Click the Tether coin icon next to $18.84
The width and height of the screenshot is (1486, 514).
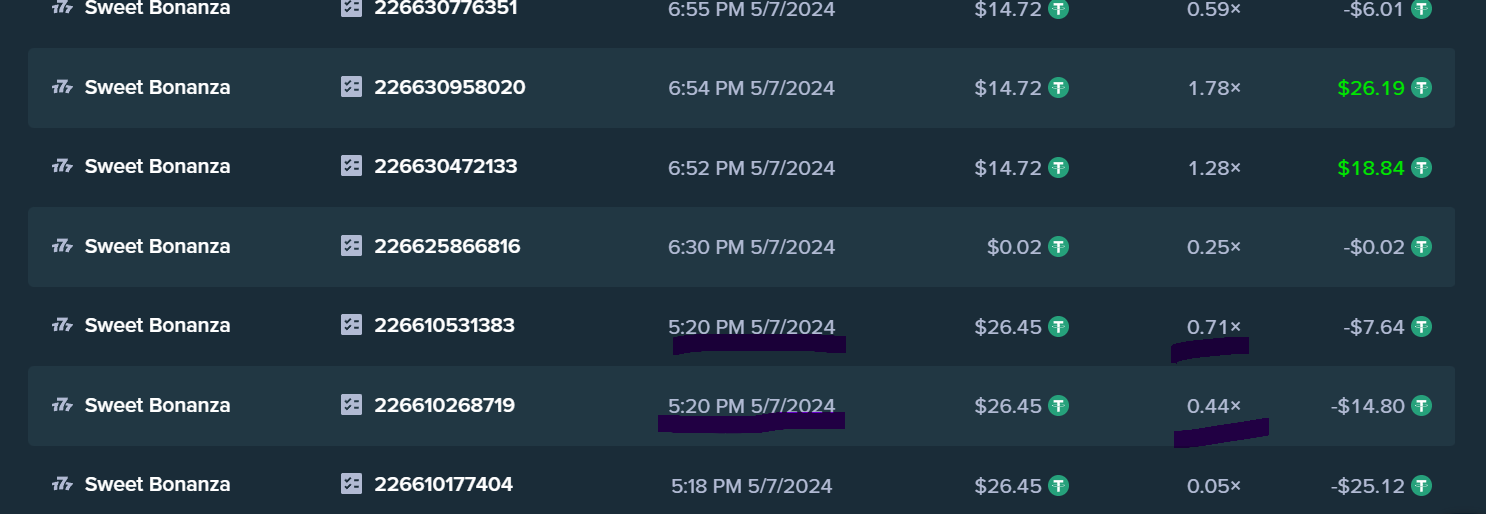coord(1421,167)
